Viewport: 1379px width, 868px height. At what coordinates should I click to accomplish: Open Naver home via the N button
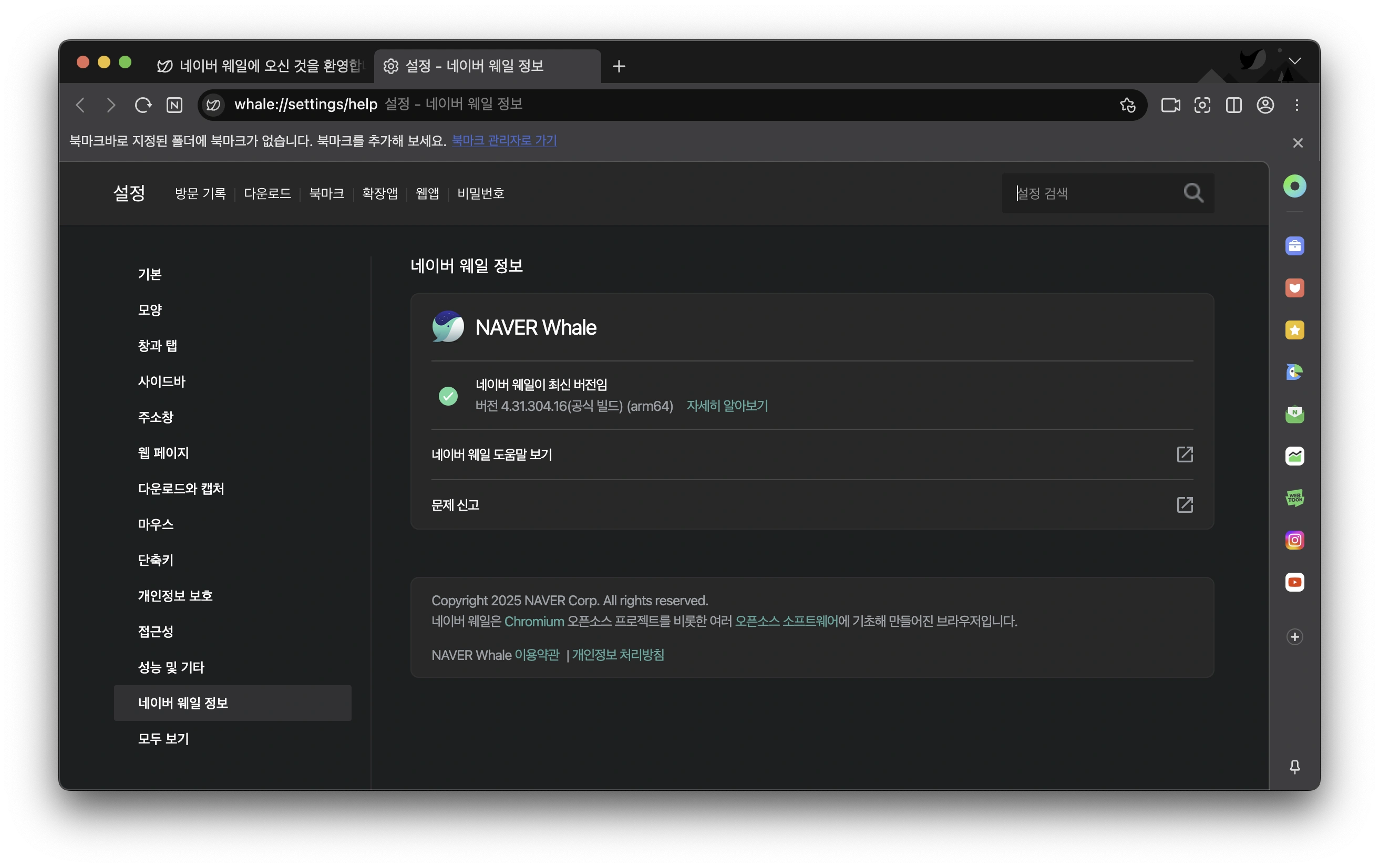[x=174, y=105]
